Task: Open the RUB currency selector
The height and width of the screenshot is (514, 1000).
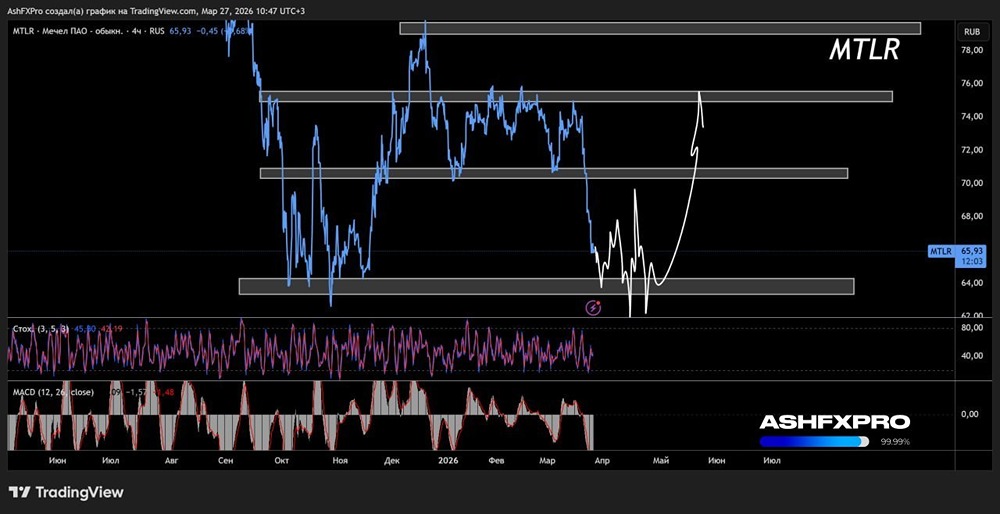Action: (971, 31)
